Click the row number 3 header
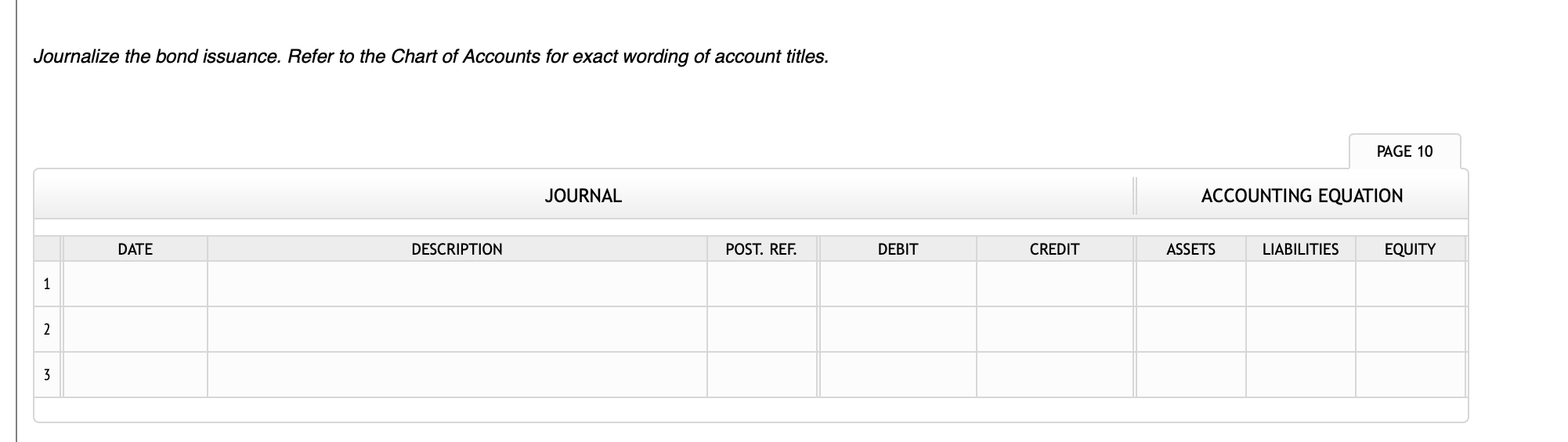This screenshot has height=442, width=1568. pos(47,375)
